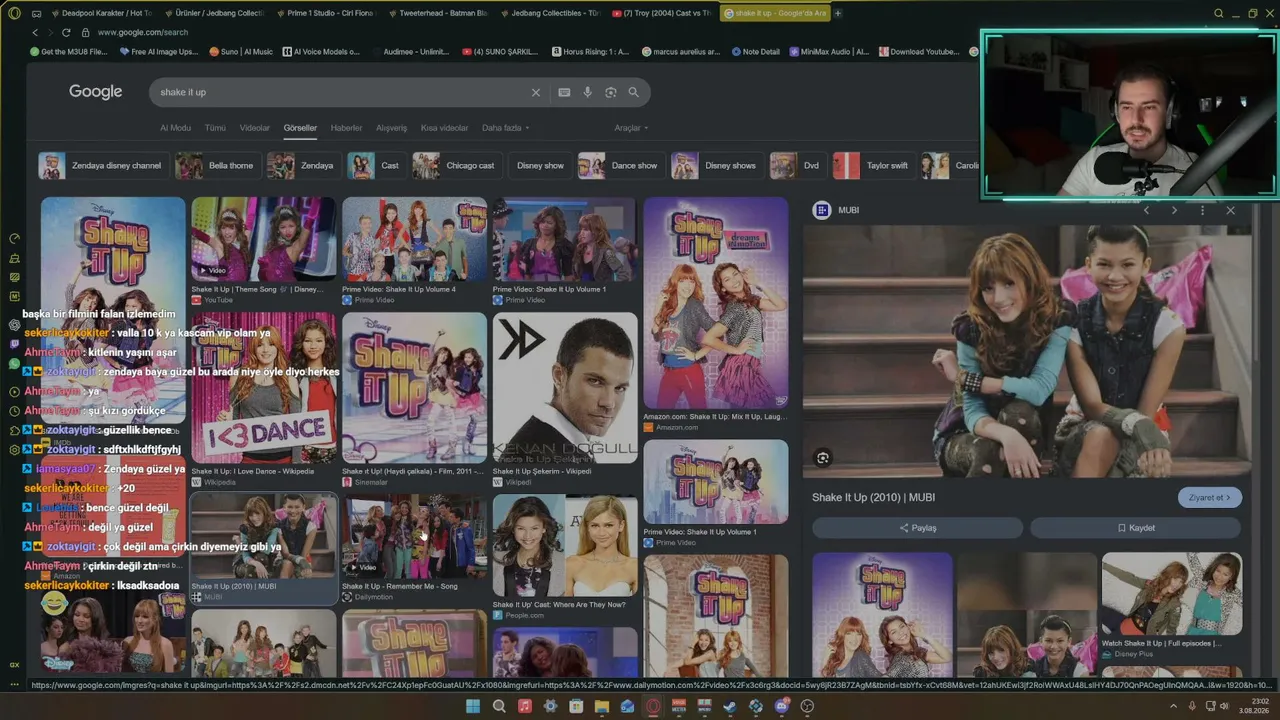Open Twitch in the Opera sidebar
Viewport: 1280px width, 720px height.
tap(14, 343)
